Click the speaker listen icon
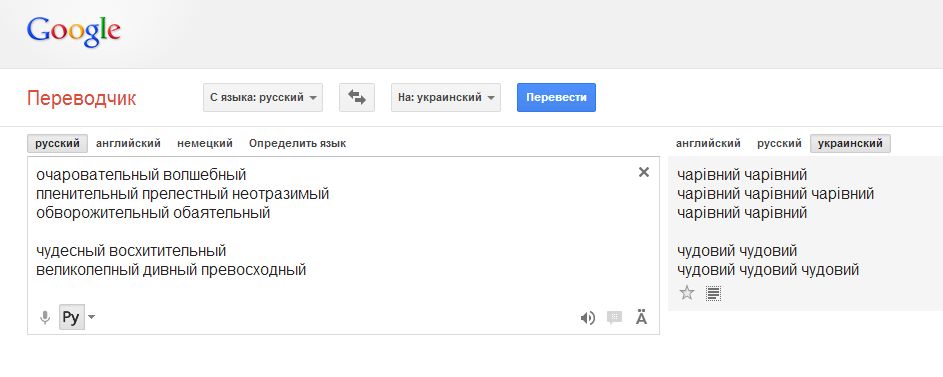The height and width of the screenshot is (377, 943). [x=588, y=318]
